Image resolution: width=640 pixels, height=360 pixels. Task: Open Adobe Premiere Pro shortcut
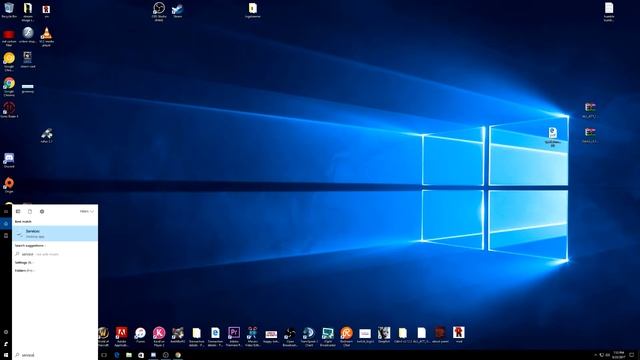(x=234, y=336)
